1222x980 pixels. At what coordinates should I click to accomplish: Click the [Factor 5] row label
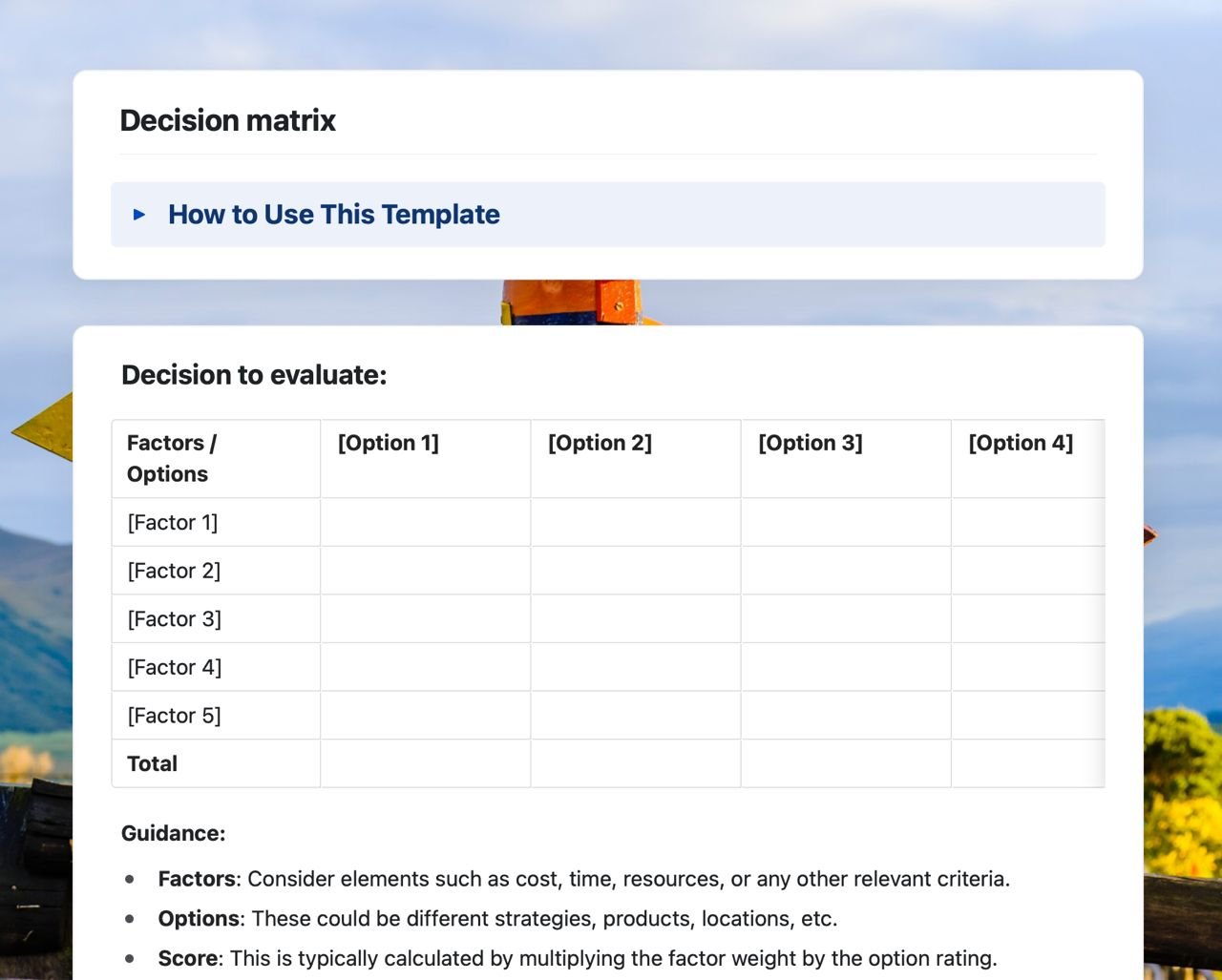173,715
